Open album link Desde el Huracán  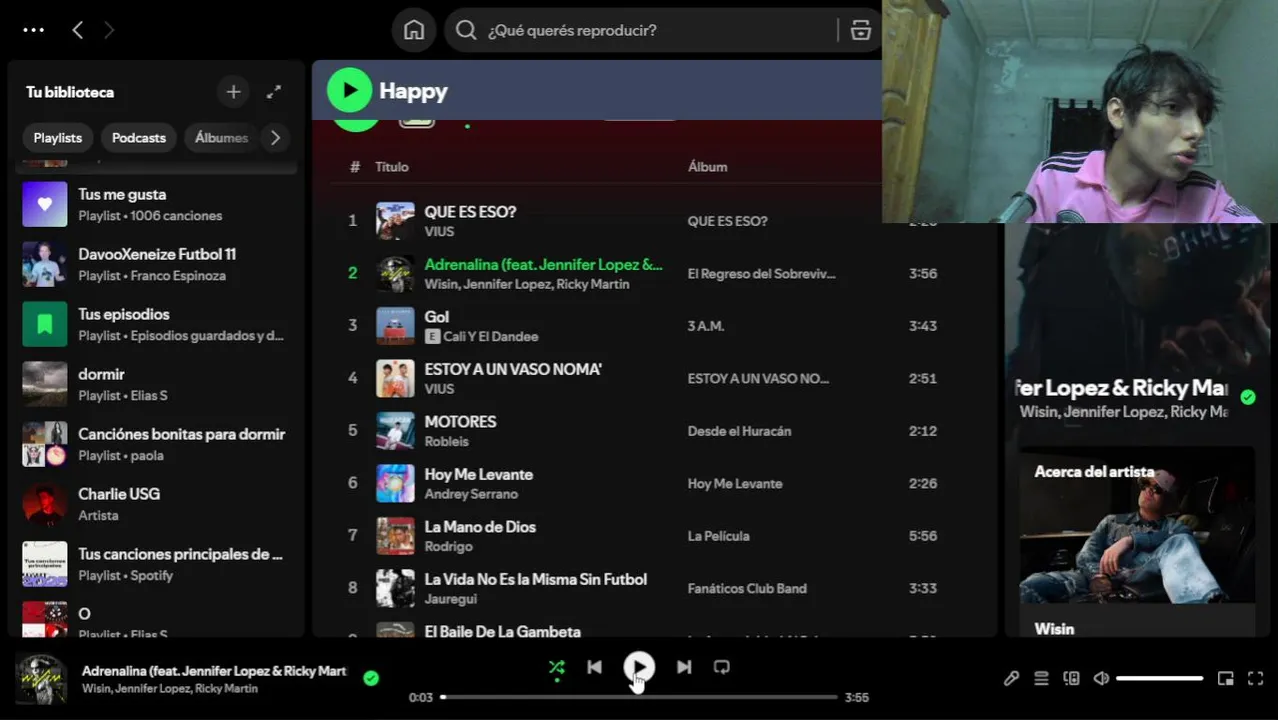(x=739, y=431)
